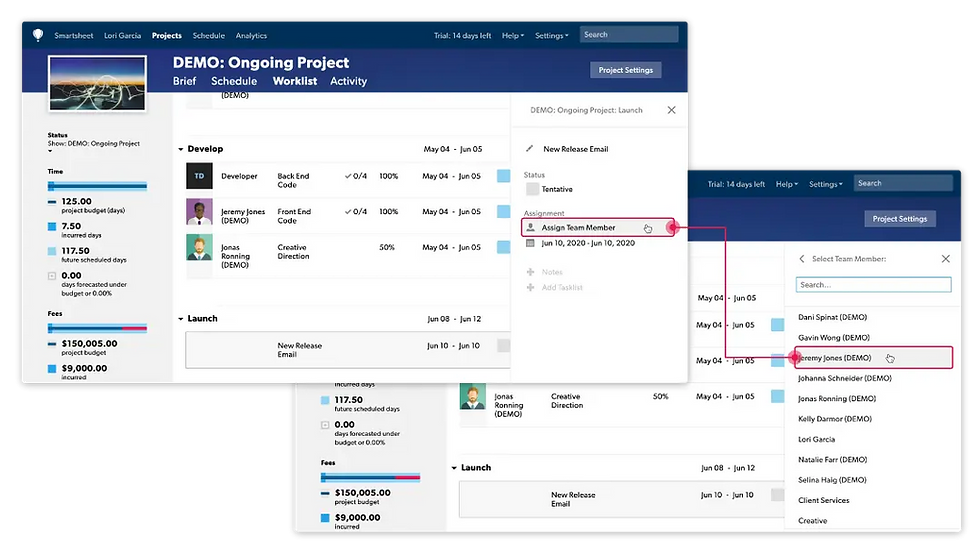Close the Select Team Member panel

tap(946, 259)
